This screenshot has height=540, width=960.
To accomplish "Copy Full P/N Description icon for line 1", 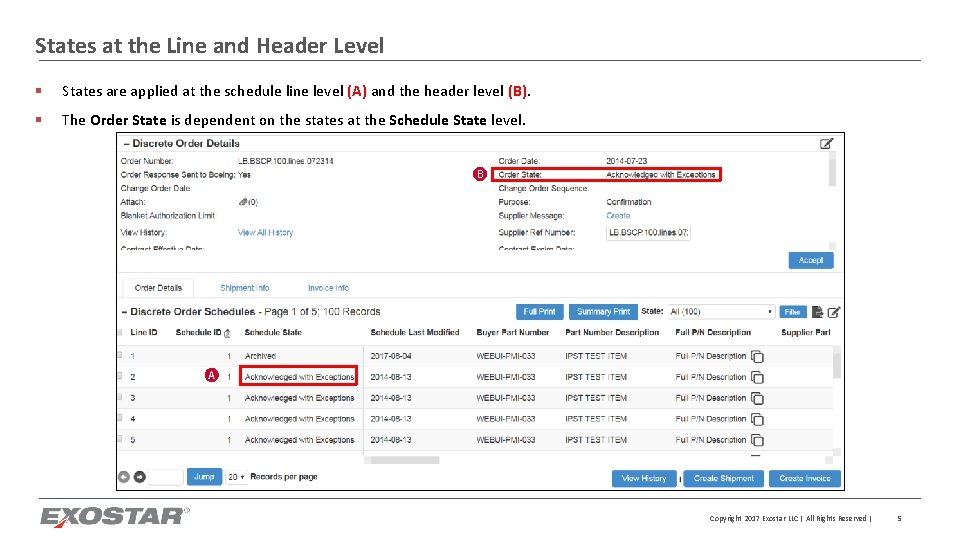I will click(x=757, y=356).
